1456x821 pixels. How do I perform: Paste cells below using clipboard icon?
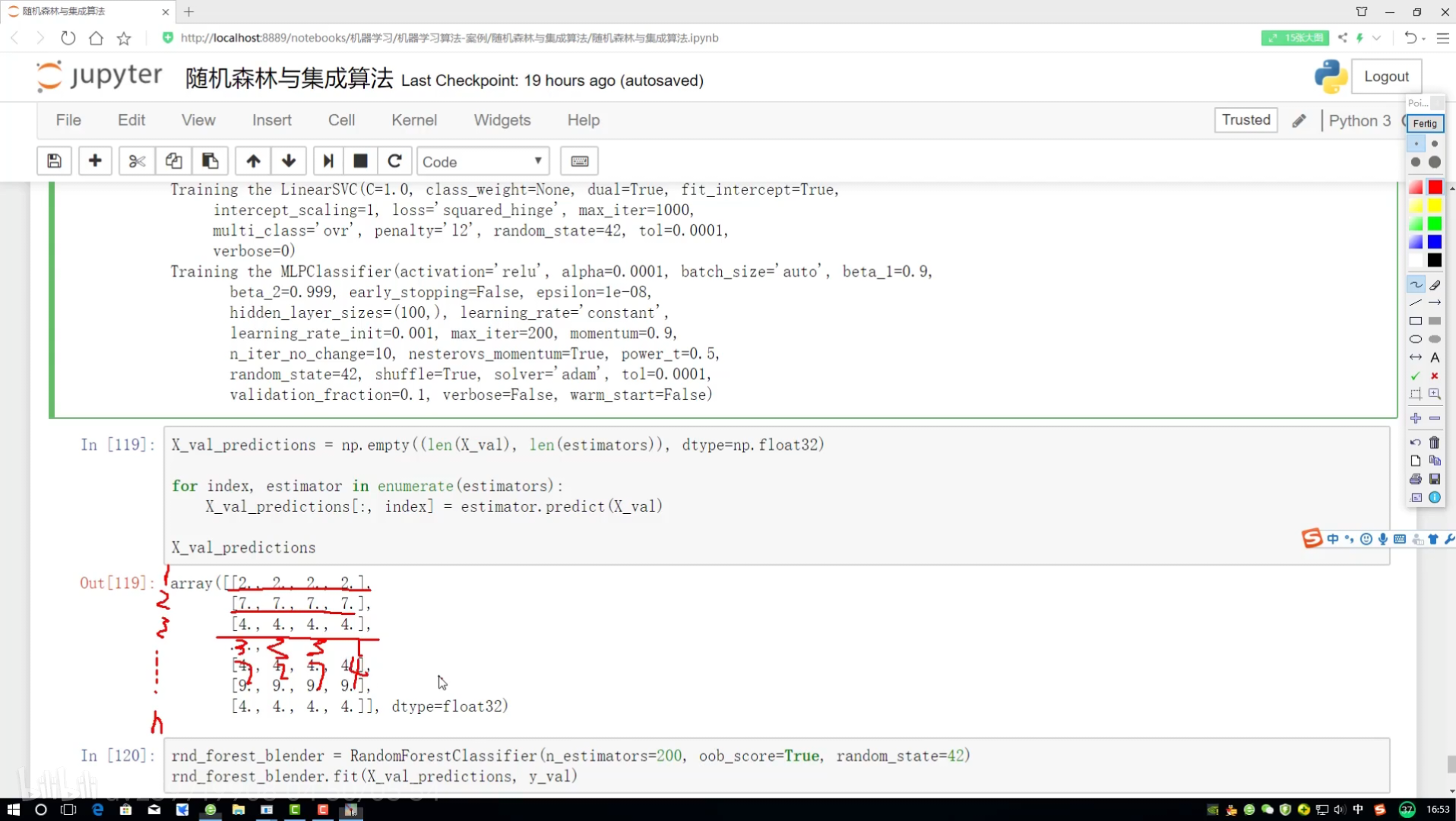point(210,161)
